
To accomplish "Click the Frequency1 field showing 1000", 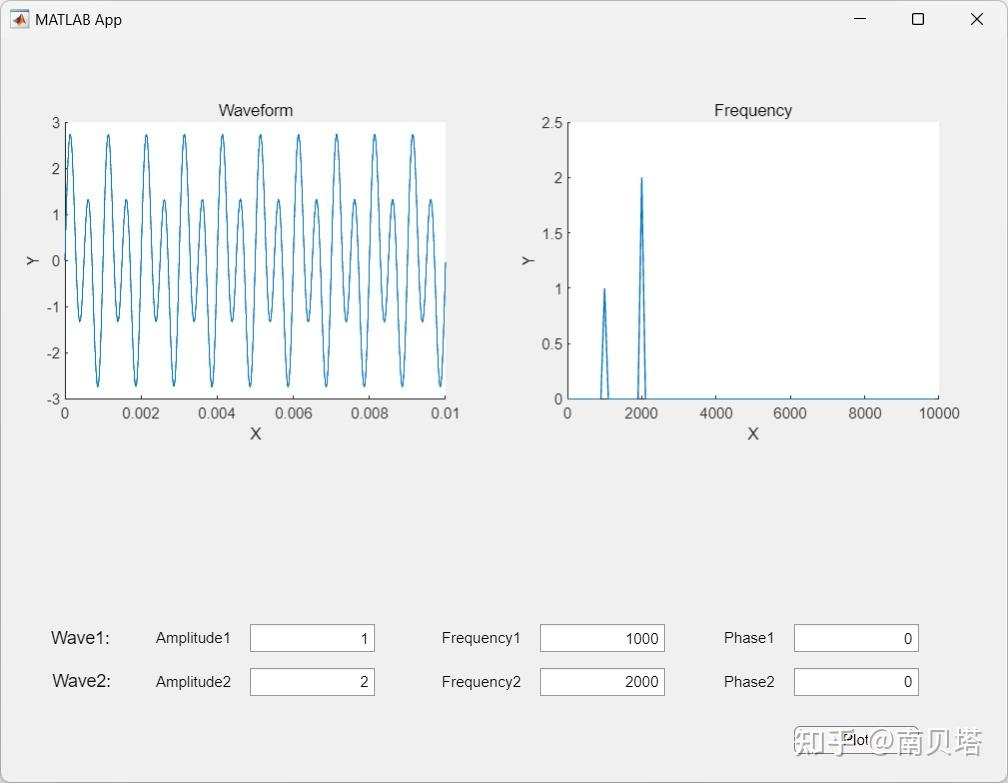I will click(x=602, y=638).
